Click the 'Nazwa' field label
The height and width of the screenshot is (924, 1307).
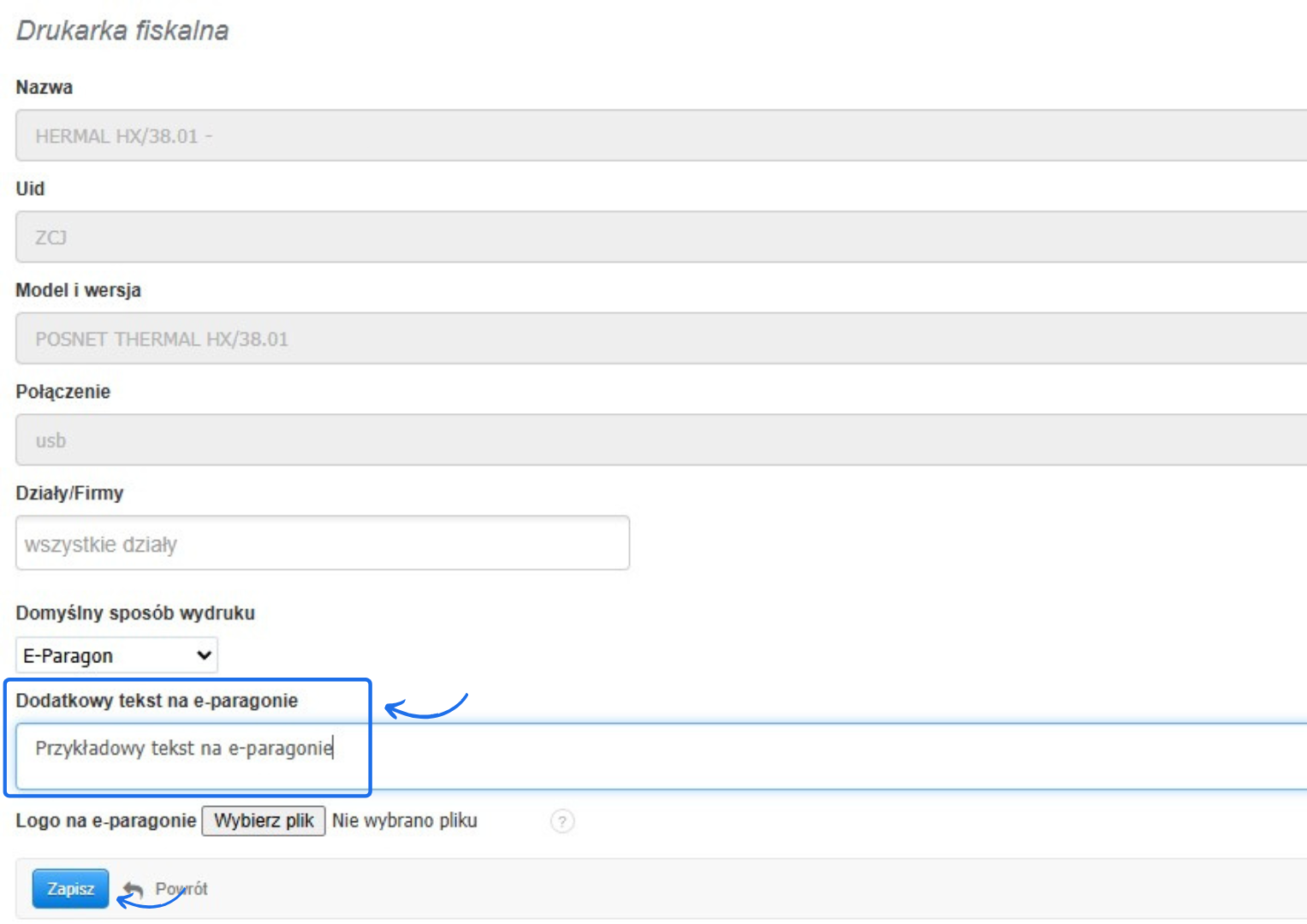pos(45,87)
